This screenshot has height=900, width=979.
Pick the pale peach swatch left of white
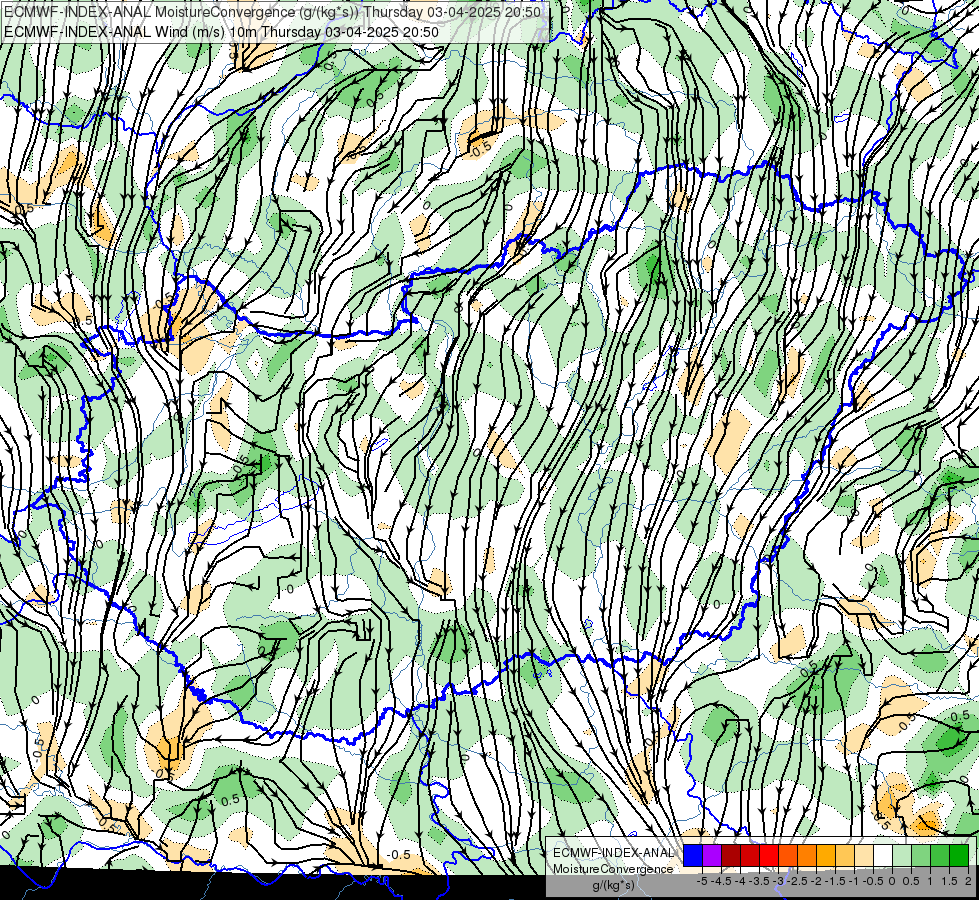(x=864, y=855)
